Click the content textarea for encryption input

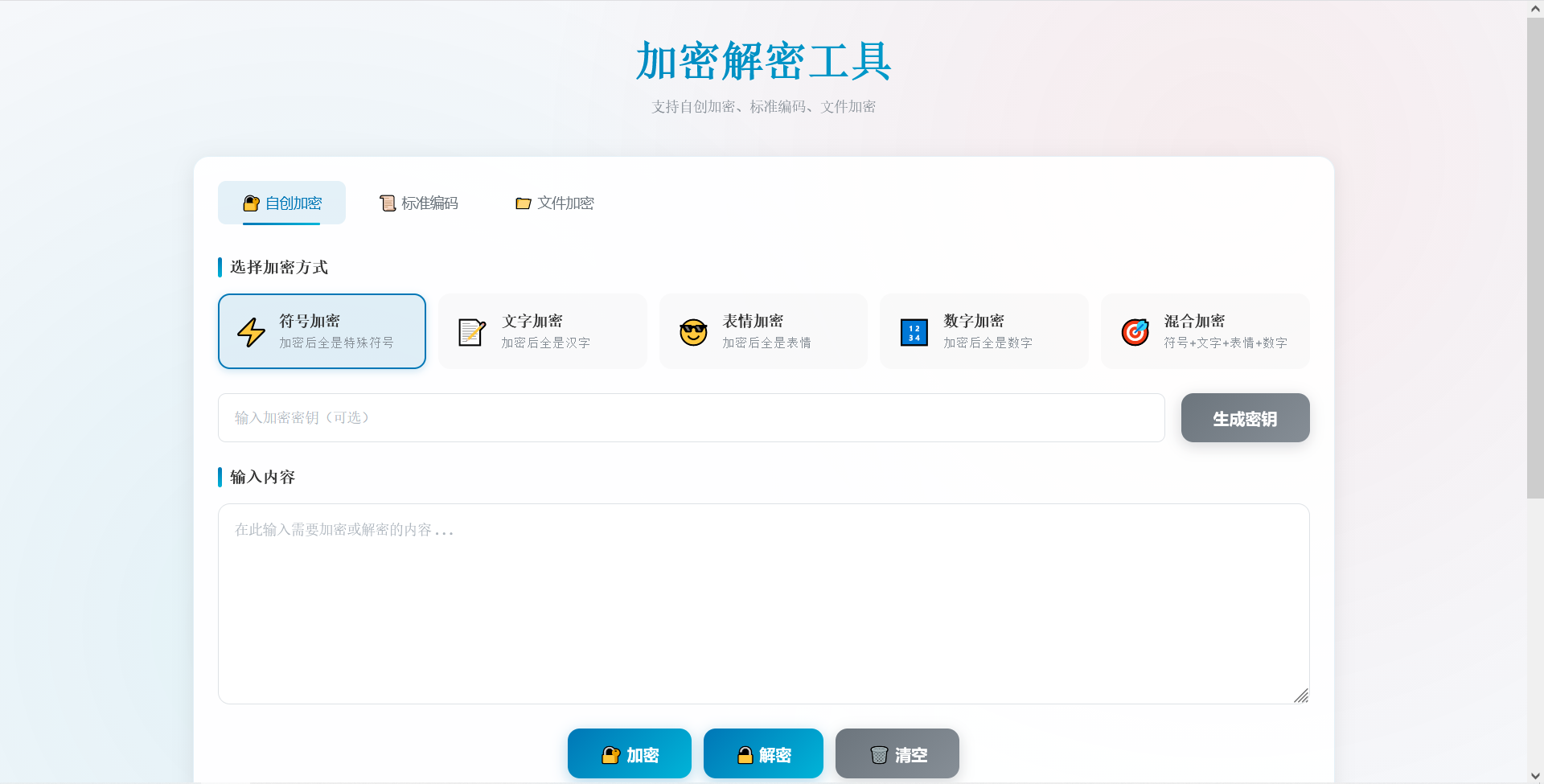[x=764, y=604]
